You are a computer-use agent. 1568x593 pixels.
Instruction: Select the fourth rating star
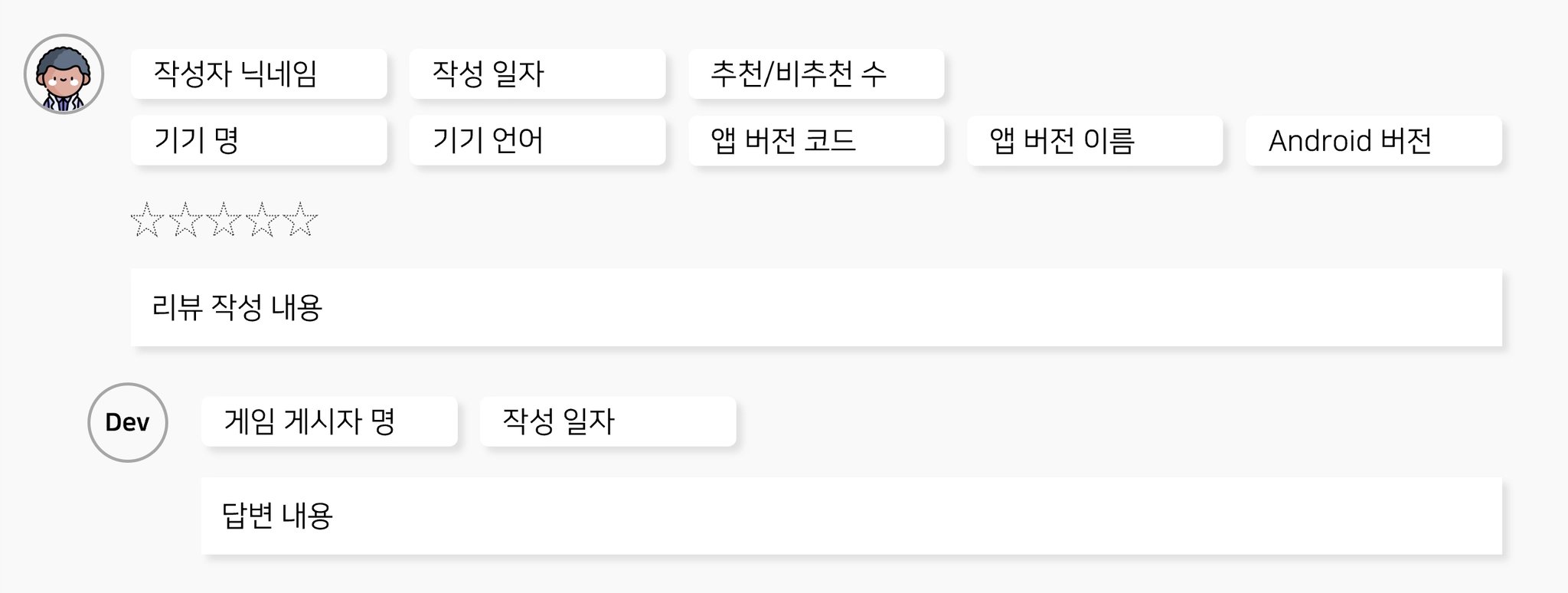[x=263, y=220]
